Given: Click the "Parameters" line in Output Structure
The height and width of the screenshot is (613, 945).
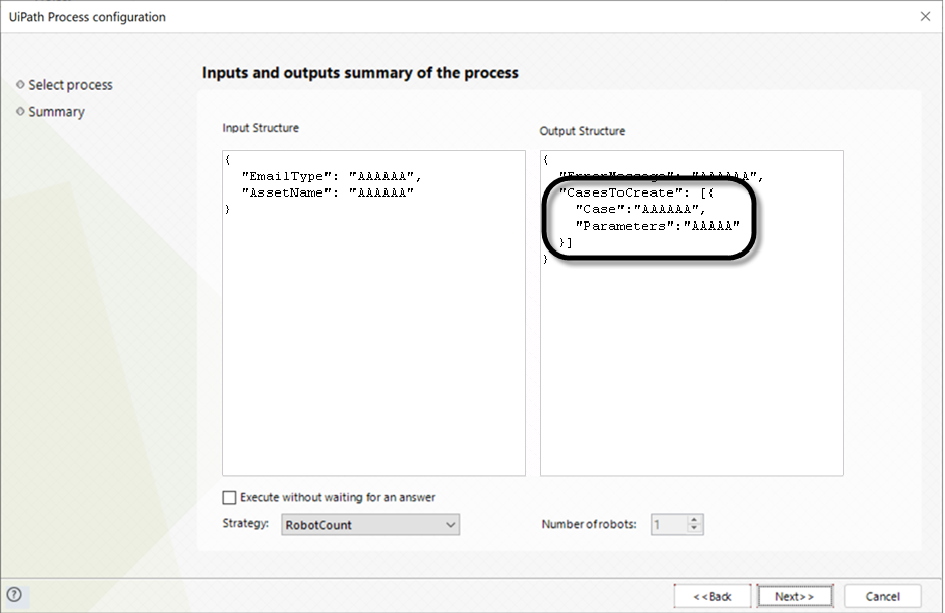Looking at the screenshot, I should pyautogui.click(x=657, y=225).
